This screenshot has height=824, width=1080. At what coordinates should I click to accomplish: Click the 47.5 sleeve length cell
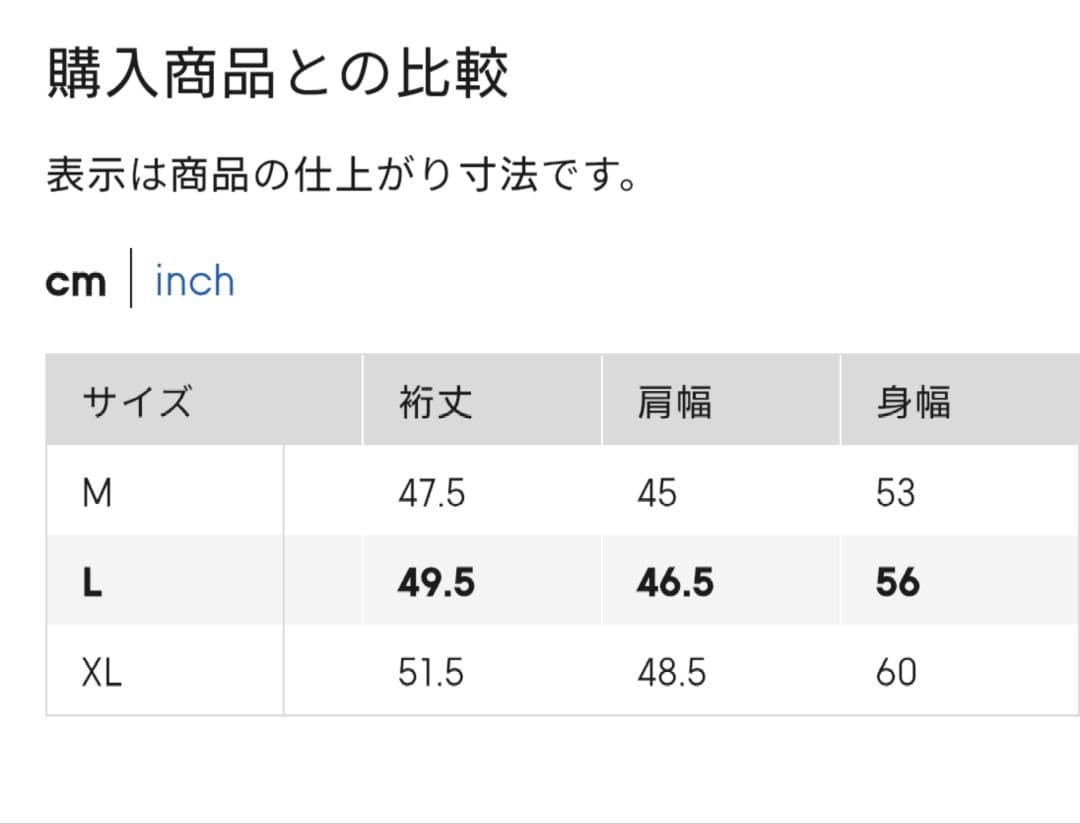pyautogui.click(x=431, y=493)
